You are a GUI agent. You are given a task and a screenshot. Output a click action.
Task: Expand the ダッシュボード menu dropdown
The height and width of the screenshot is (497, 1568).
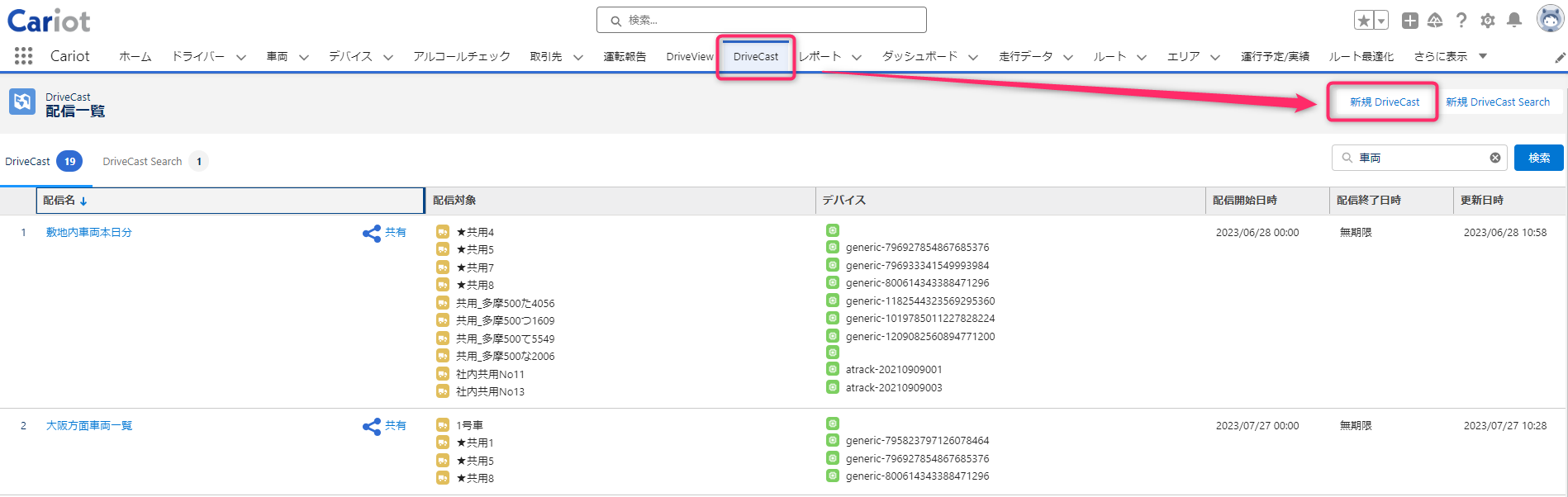(973, 57)
